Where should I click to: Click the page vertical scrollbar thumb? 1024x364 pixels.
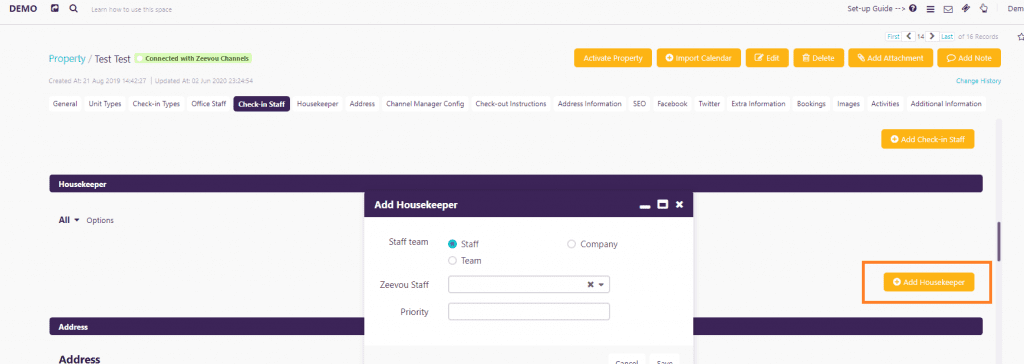click(x=998, y=242)
